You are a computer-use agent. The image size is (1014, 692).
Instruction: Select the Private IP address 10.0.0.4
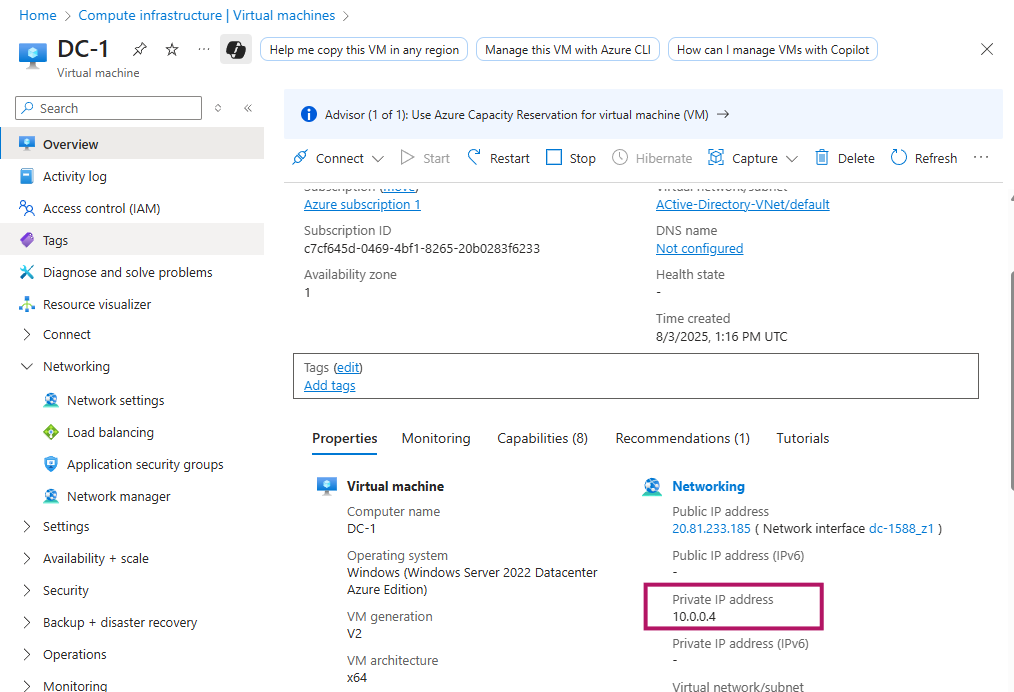(694, 616)
